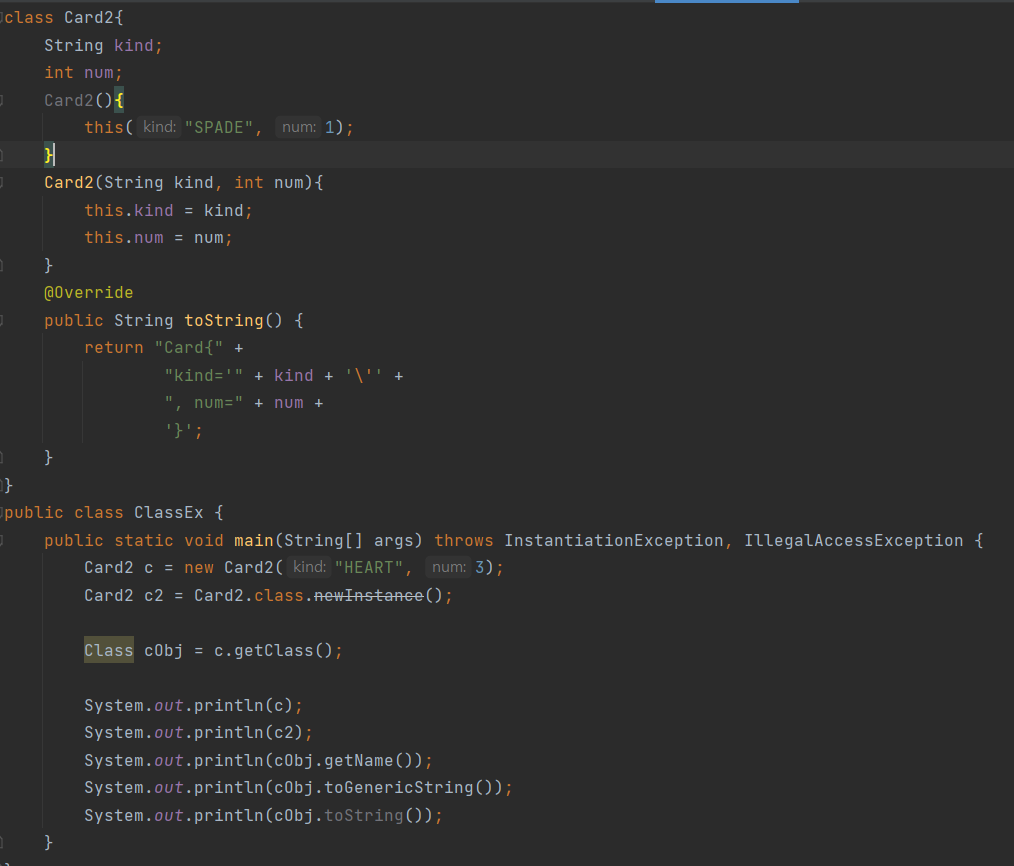Click the Card2 name in class declaration

coord(89,17)
